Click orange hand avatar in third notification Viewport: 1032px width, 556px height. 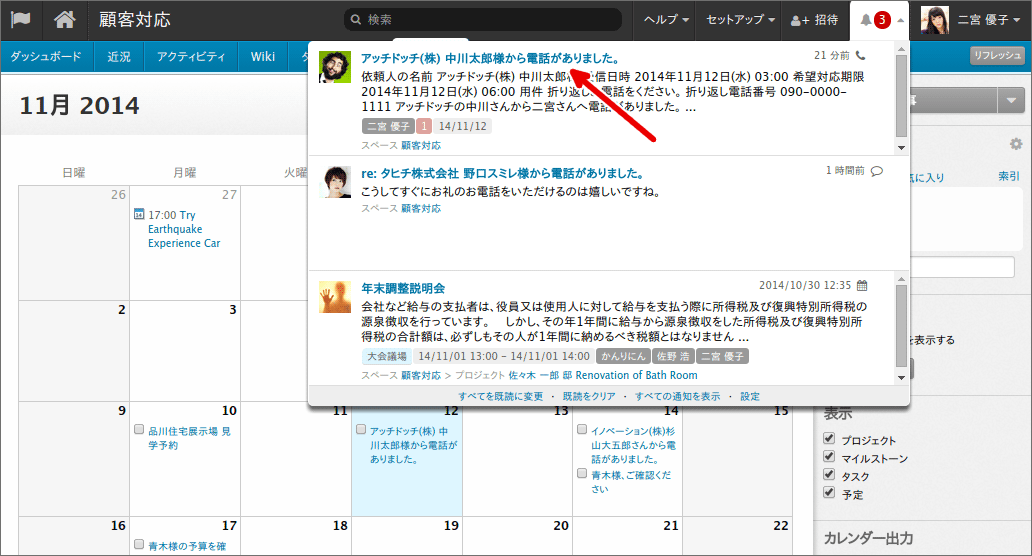pos(335,297)
